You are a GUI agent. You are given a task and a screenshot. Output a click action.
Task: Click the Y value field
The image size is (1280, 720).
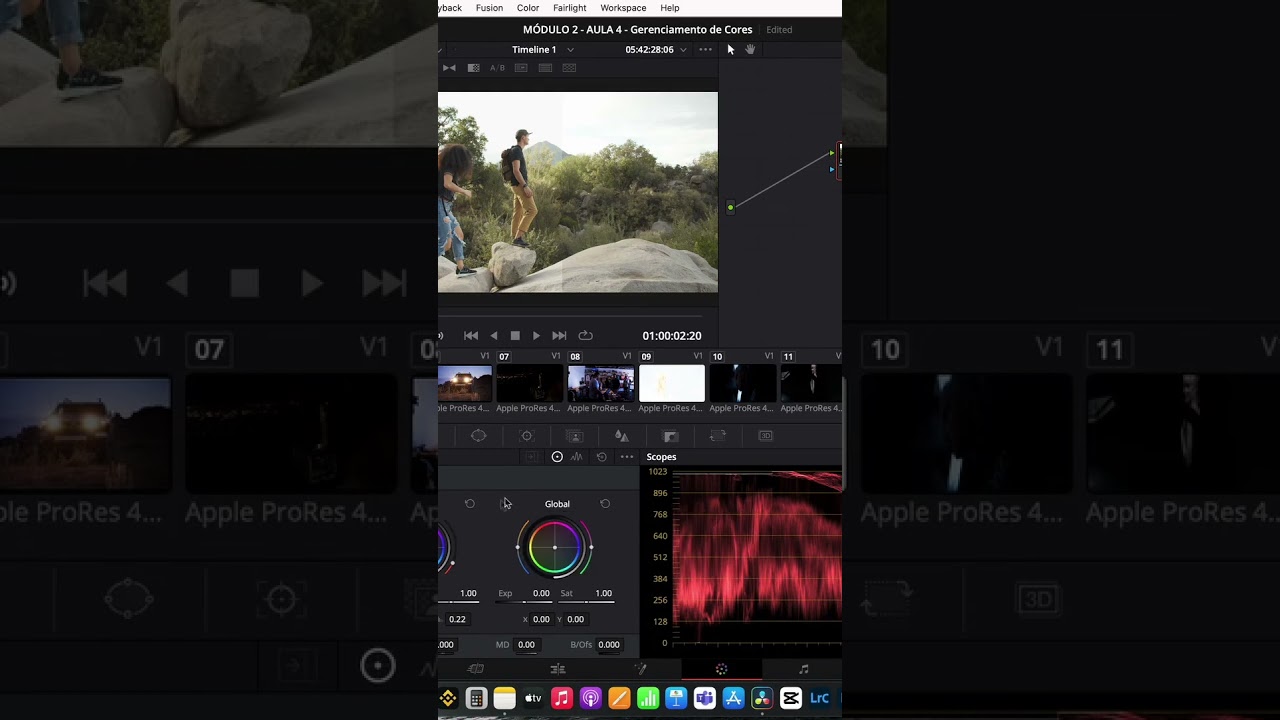click(576, 619)
